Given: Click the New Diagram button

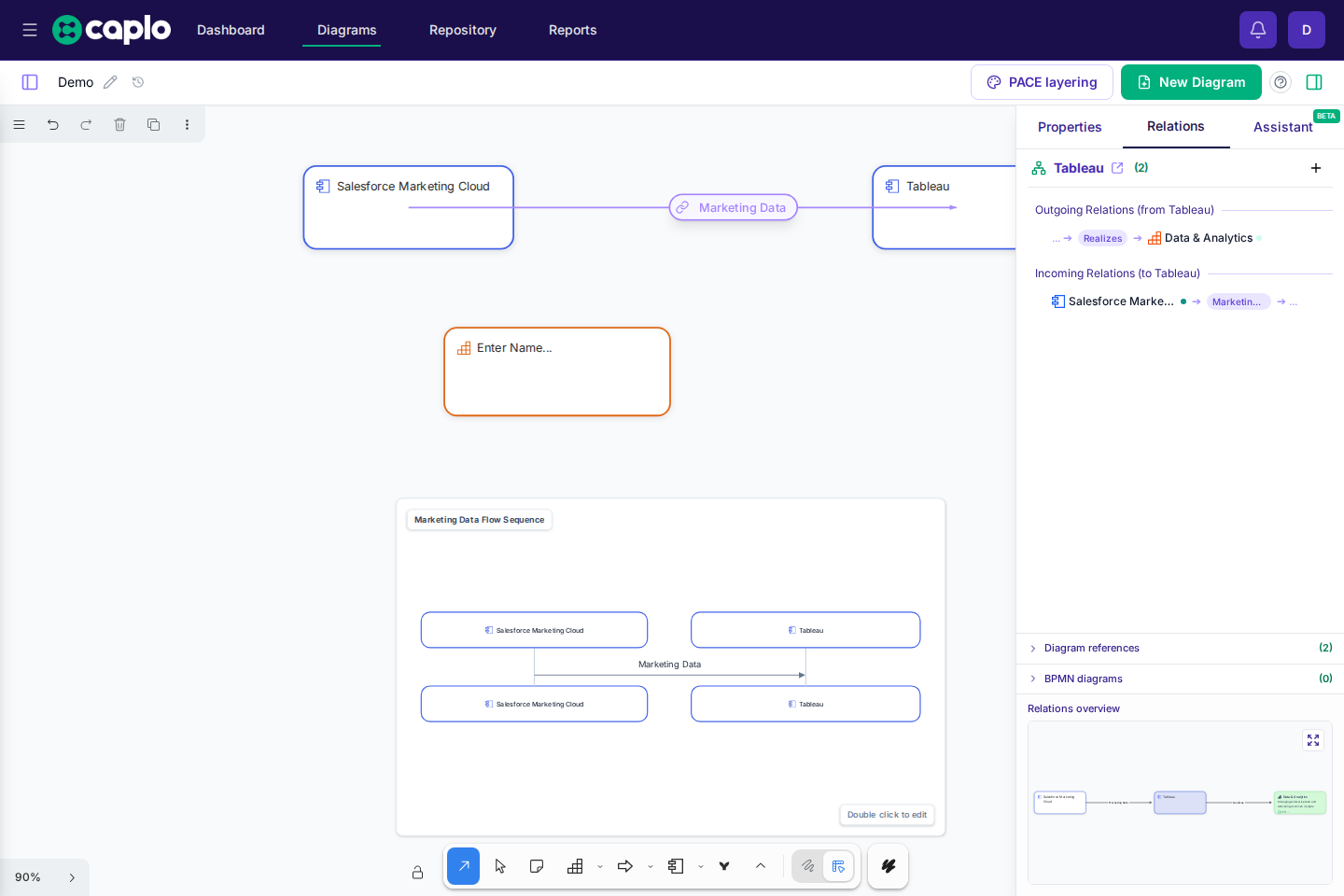Looking at the screenshot, I should pos(1191,82).
